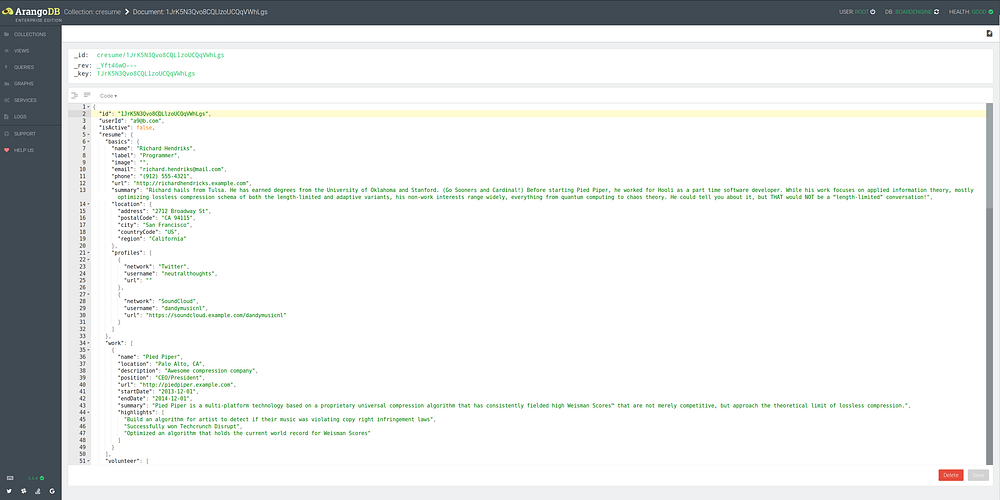Image resolution: width=1000 pixels, height=500 pixels.
Task: Collapse the root object at line 1
Action: (x=88, y=107)
